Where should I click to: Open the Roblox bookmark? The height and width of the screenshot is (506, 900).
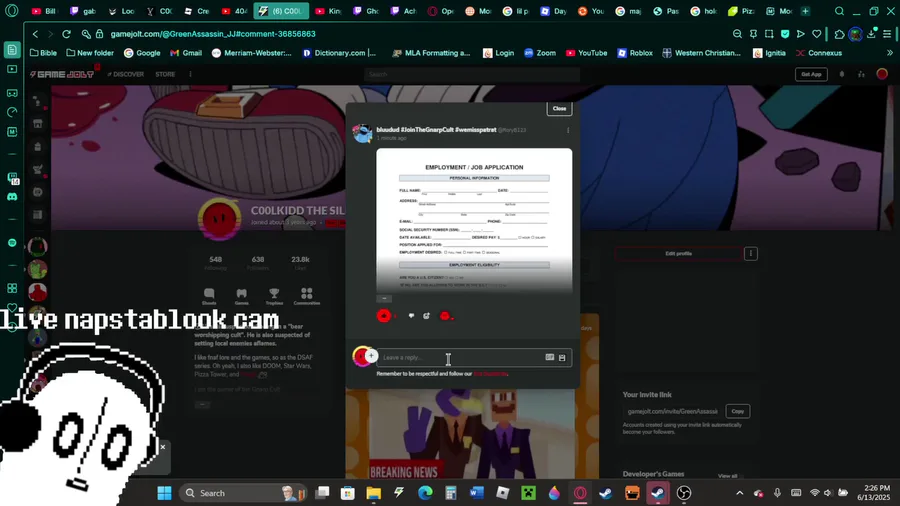point(635,53)
